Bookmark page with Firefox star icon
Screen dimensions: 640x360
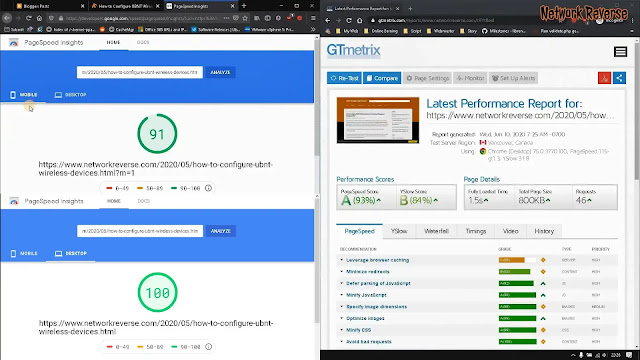click(x=245, y=18)
